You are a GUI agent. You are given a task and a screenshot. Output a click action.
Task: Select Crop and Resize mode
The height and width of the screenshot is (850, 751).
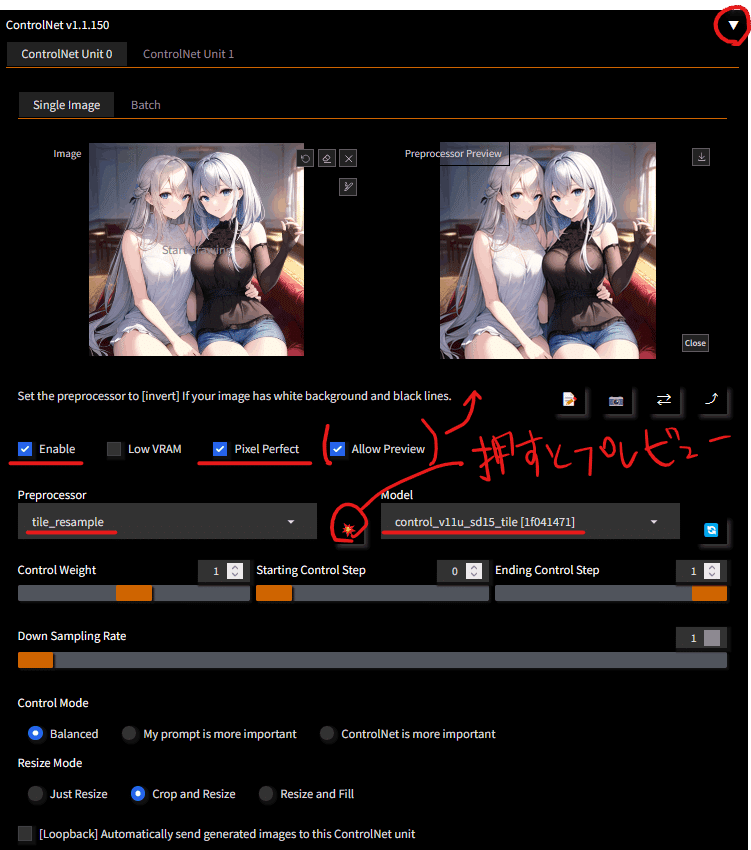[x=138, y=794]
